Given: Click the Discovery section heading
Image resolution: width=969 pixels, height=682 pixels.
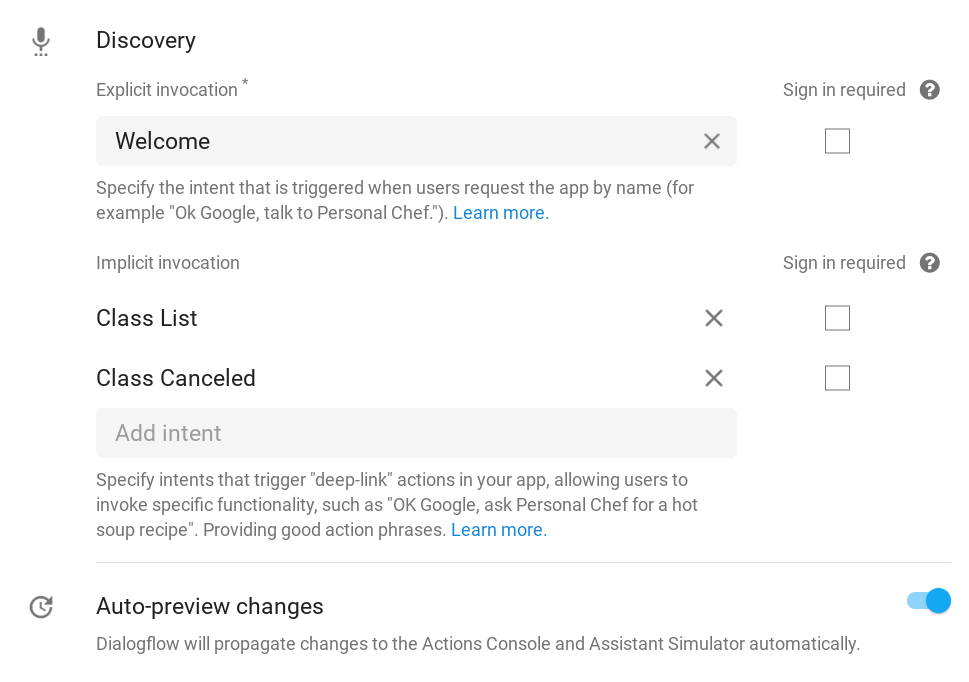Looking at the screenshot, I should 146,40.
